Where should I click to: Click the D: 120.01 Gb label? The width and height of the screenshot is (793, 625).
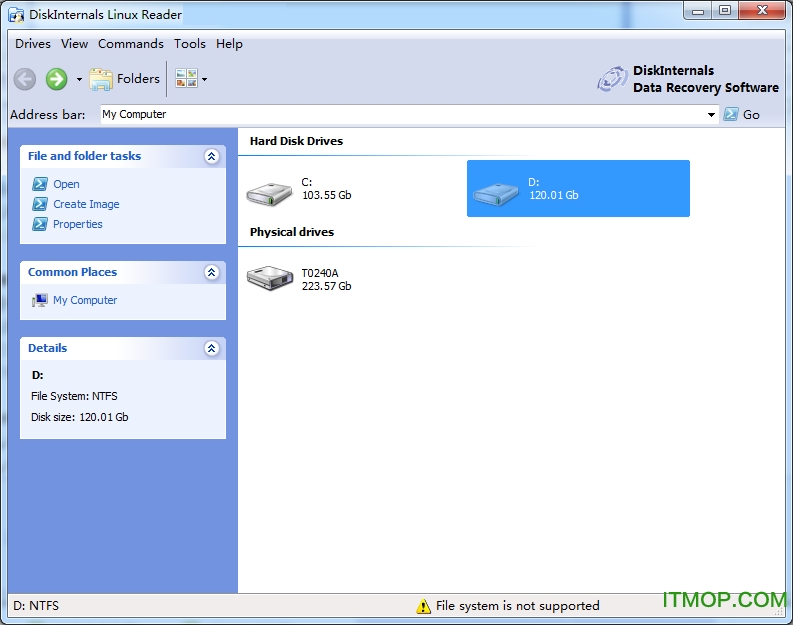(x=553, y=189)
